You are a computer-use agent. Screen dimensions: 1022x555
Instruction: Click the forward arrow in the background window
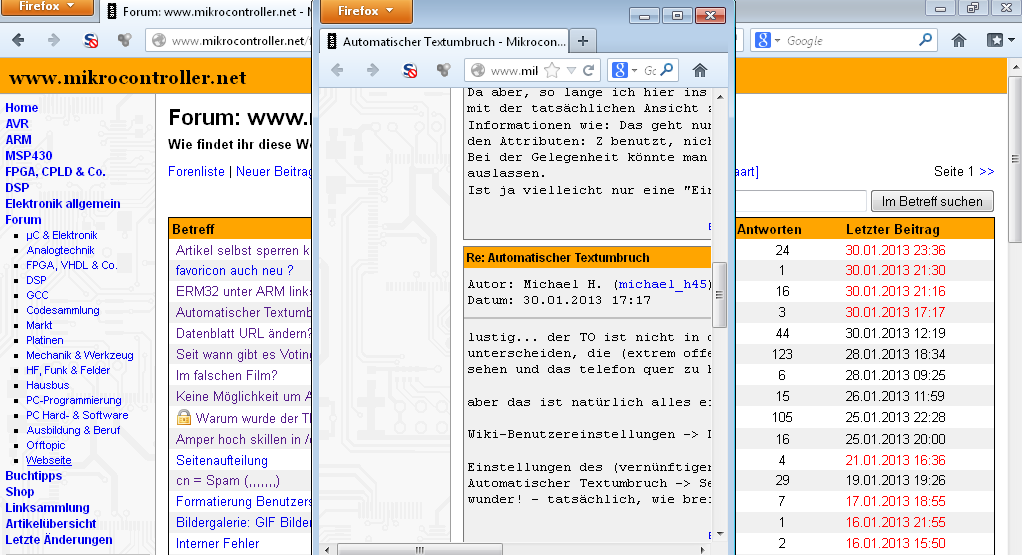(x=54, y=40)
